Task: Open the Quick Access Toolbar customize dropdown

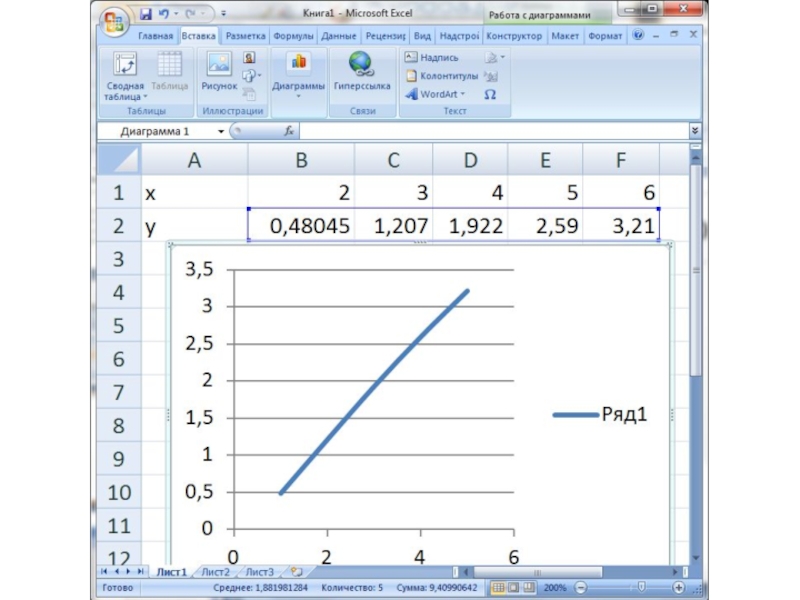Action: point(223,14)
